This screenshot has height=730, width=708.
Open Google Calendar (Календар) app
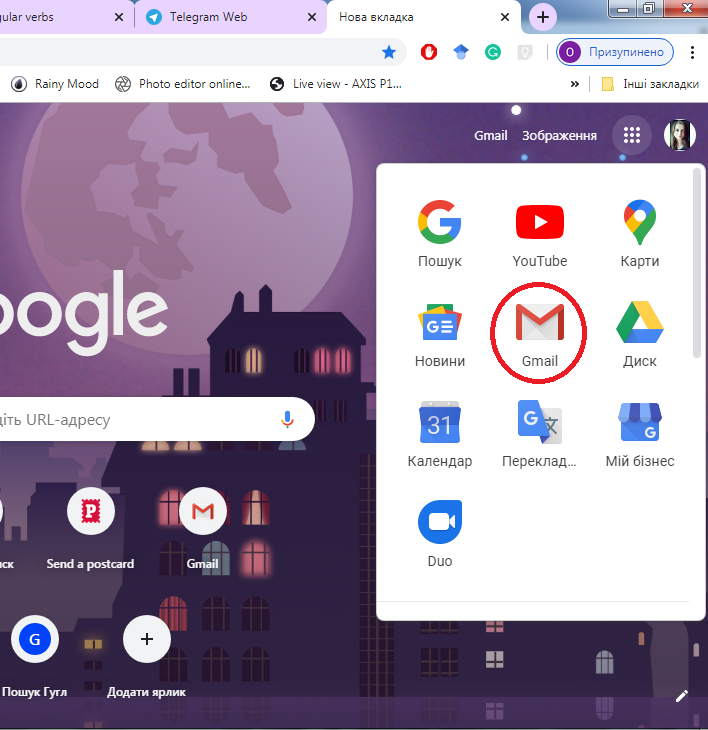[x=439, y=434]
